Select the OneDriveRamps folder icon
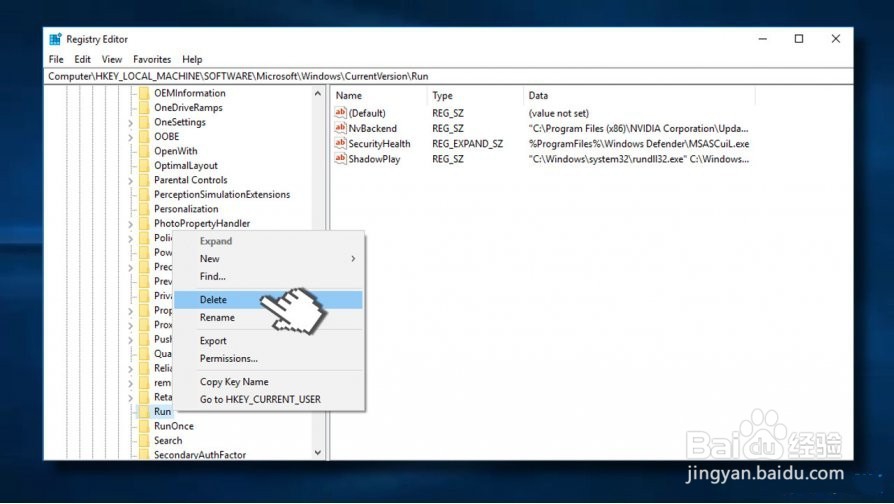Screen dimensions: 894x504 [144, 108]
